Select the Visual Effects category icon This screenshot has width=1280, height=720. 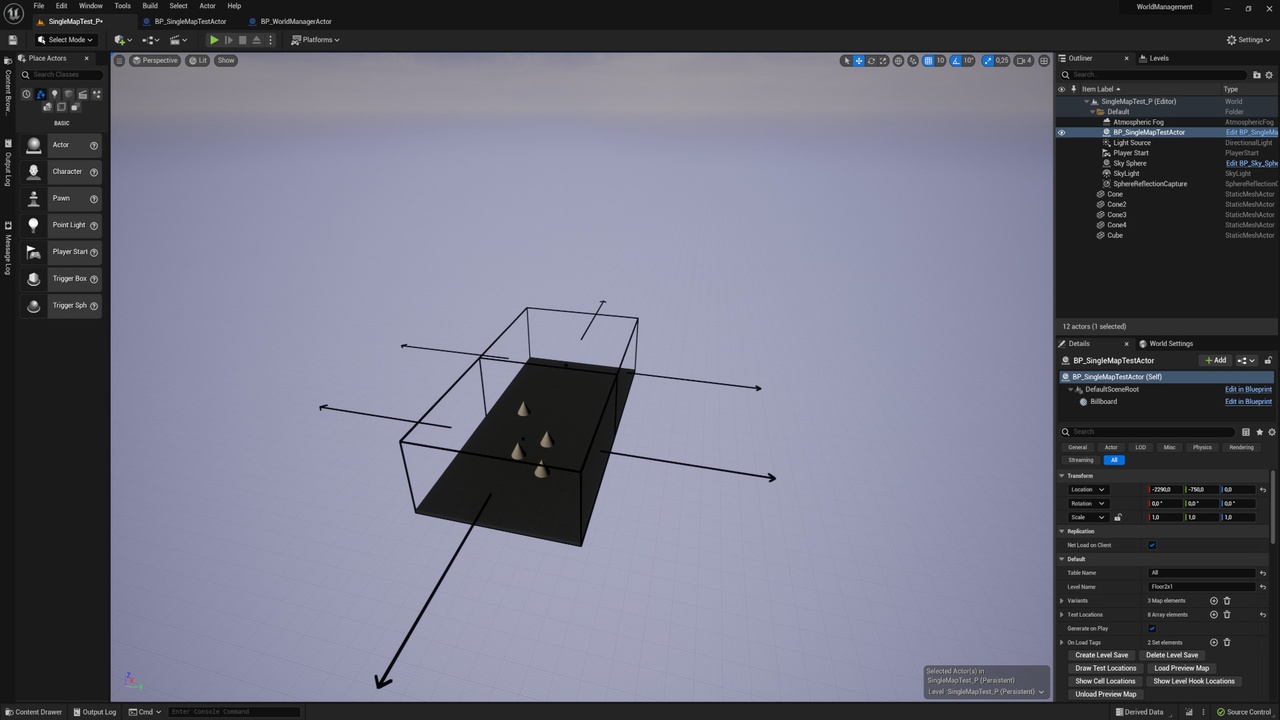[x=97, y=94]
